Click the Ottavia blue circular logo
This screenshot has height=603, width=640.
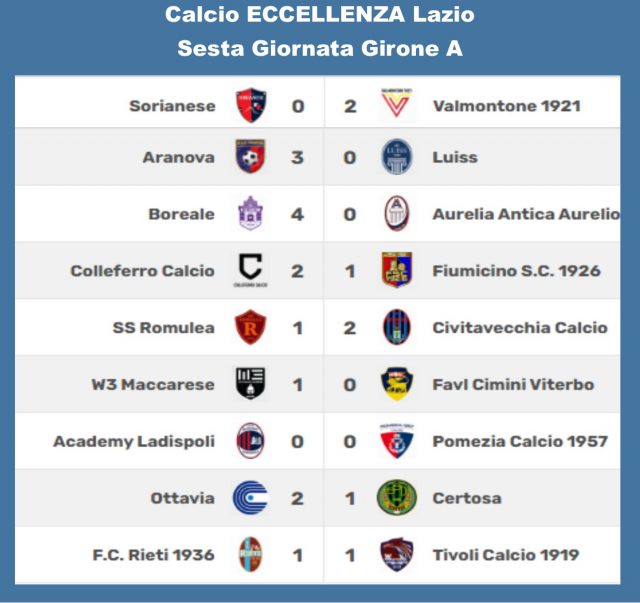[x=250, y=497]
